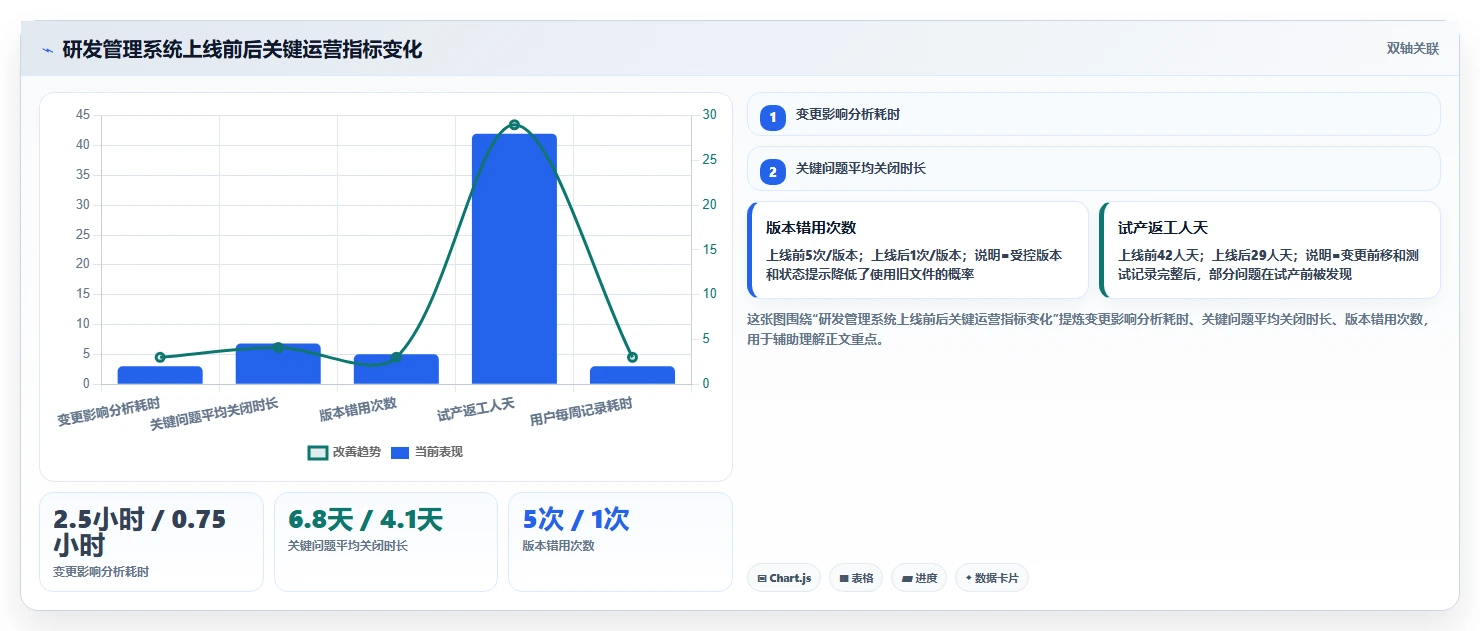
Task: Click the trend line point for 关键问题平均关闭时长
Action: pos(278,347)
